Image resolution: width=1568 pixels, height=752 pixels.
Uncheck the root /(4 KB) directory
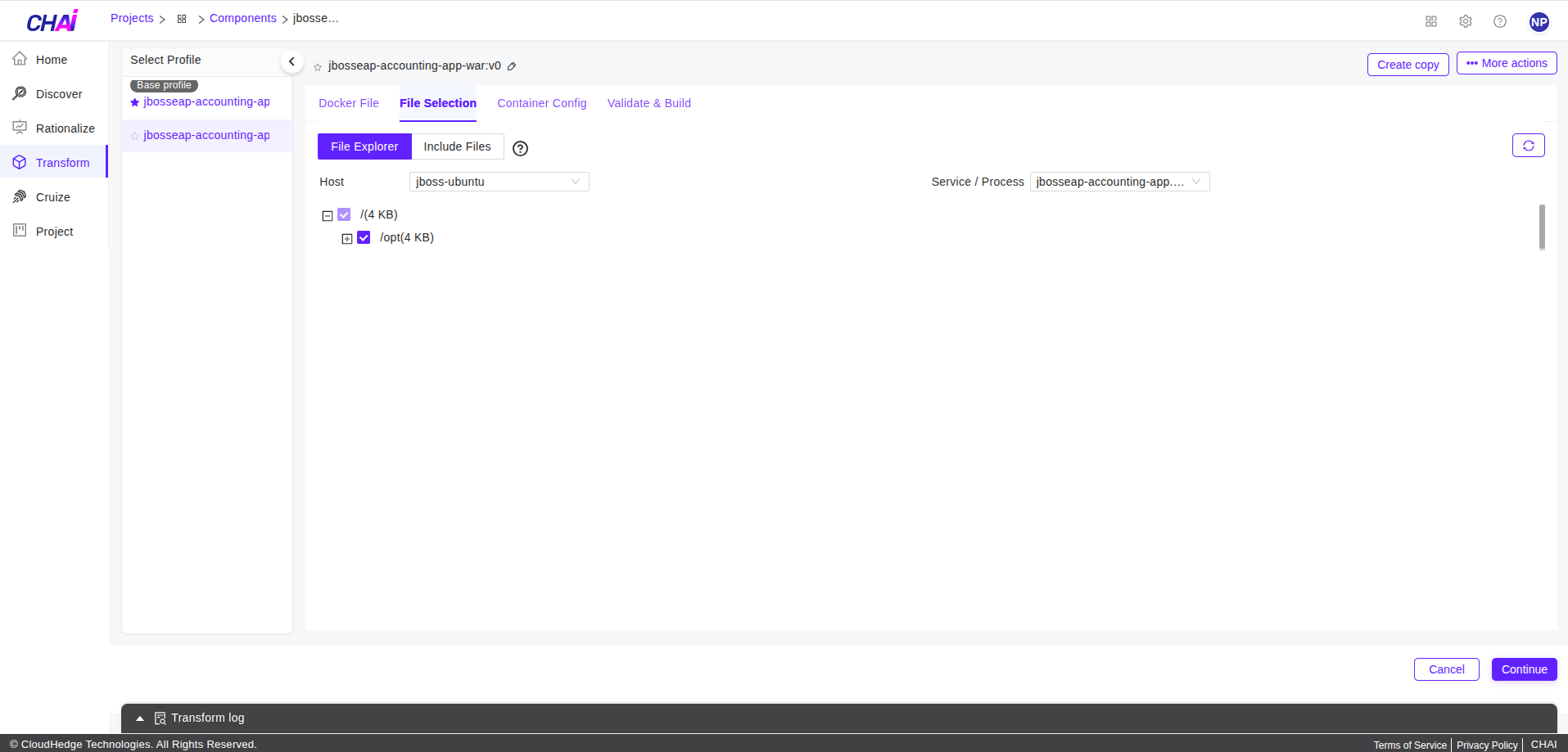[x=343, y=214]
